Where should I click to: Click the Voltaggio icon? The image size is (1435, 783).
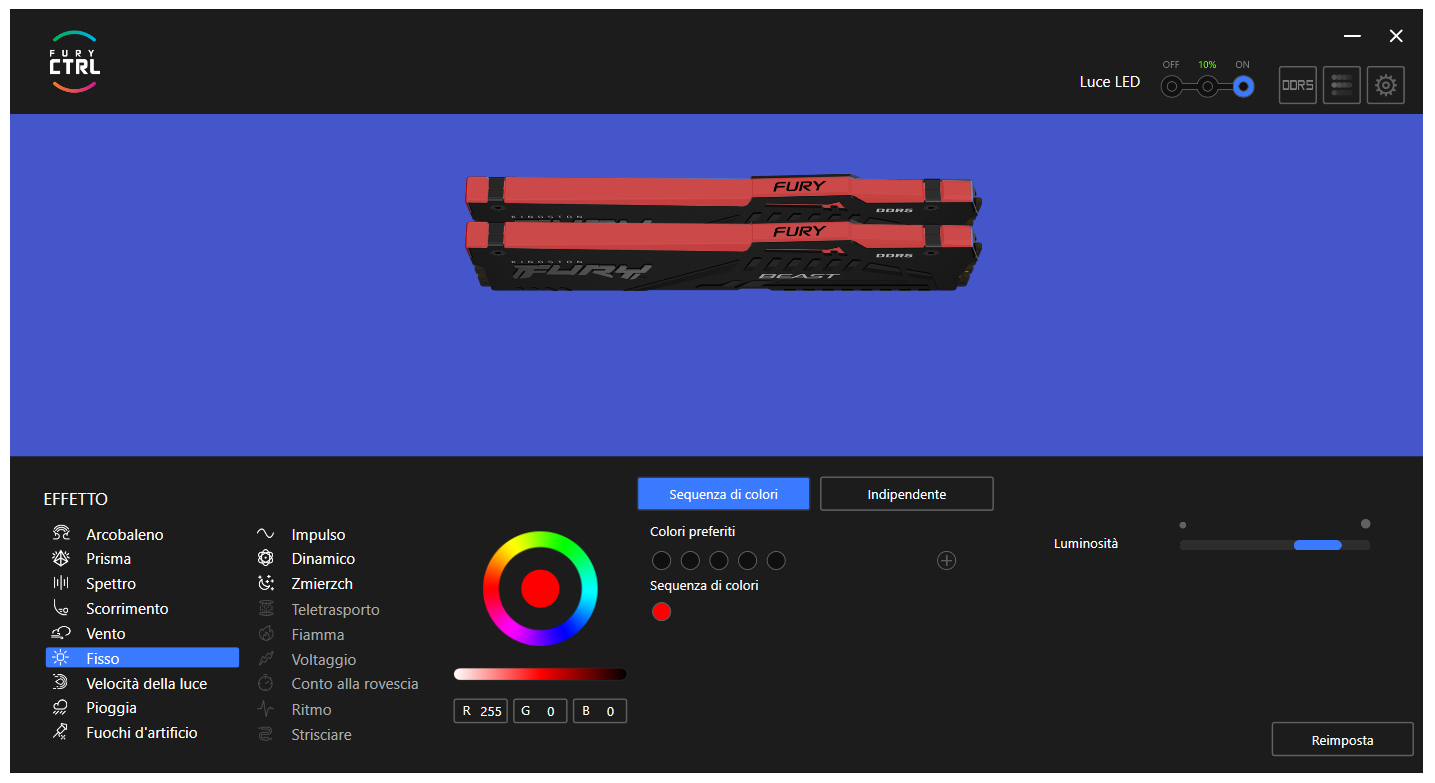pos(266,659)
